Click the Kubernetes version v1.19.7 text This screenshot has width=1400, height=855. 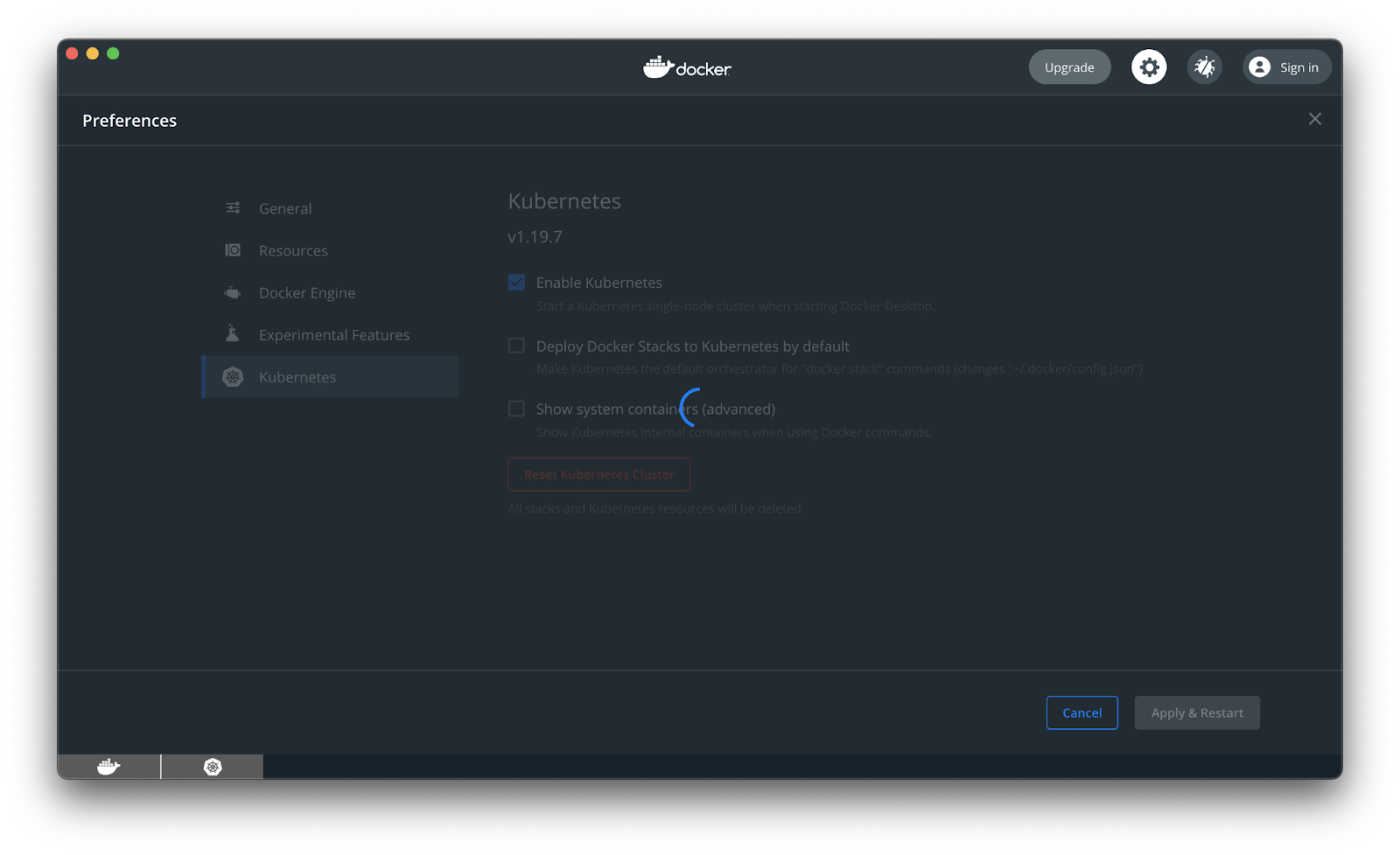pos(535,236)
